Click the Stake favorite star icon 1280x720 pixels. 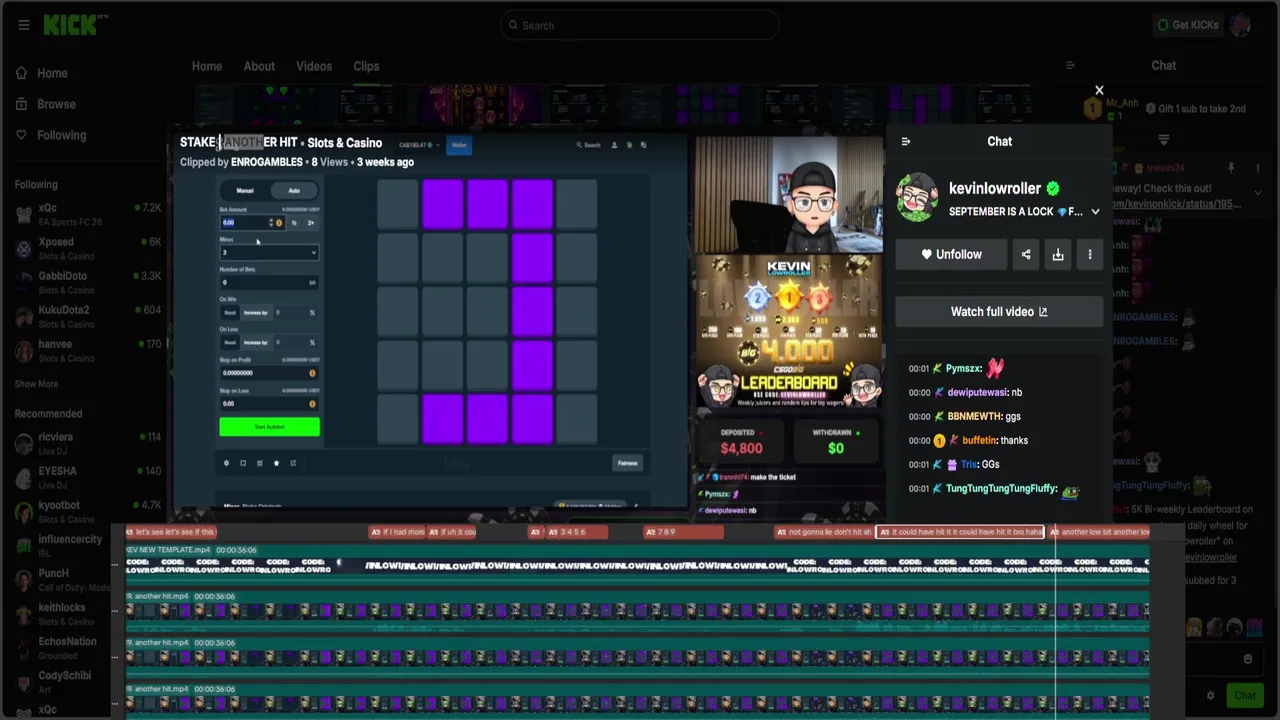(276, 463)
